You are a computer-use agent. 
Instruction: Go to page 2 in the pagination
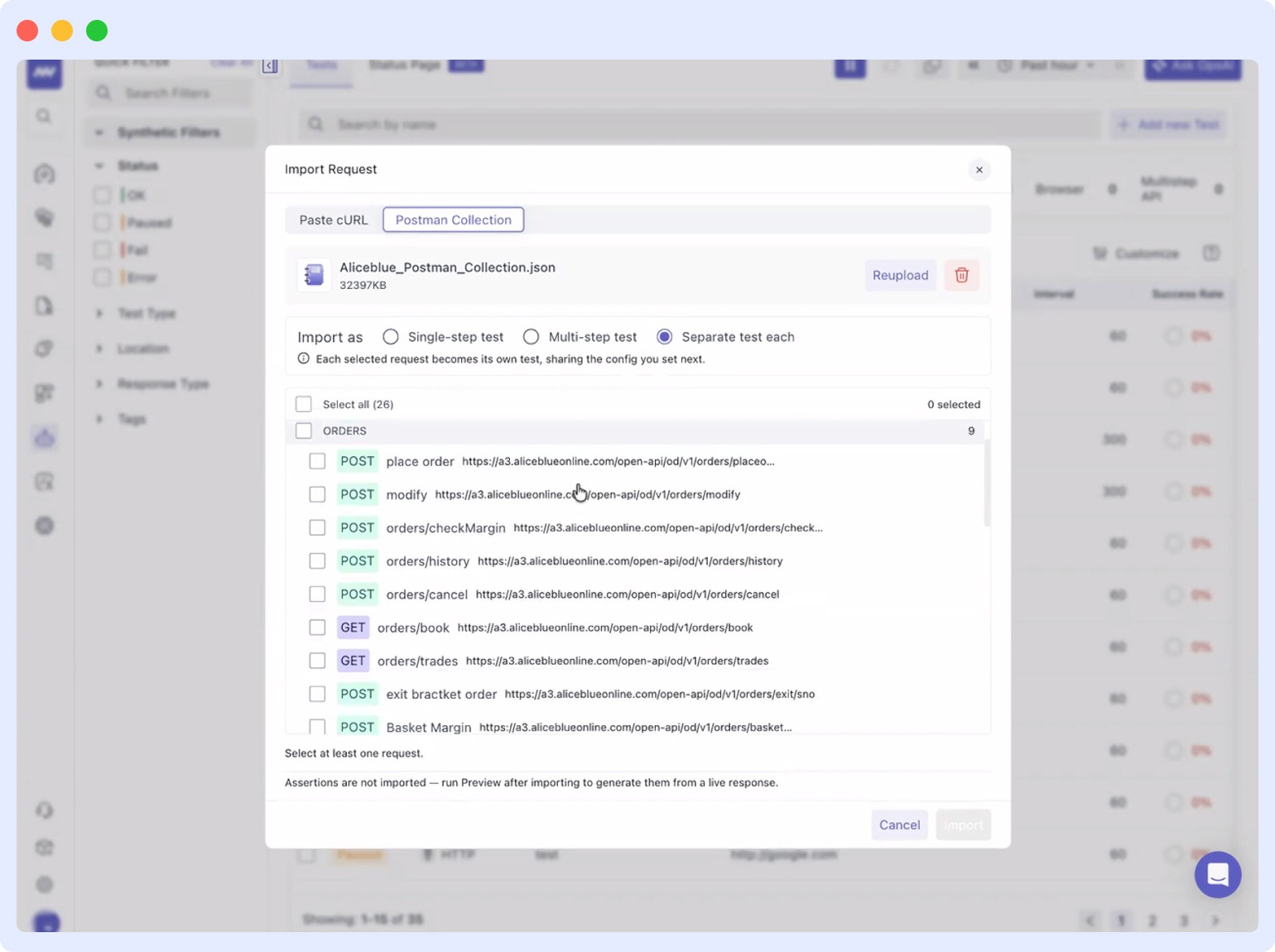pyautogui.click(x=1152, y=921)
